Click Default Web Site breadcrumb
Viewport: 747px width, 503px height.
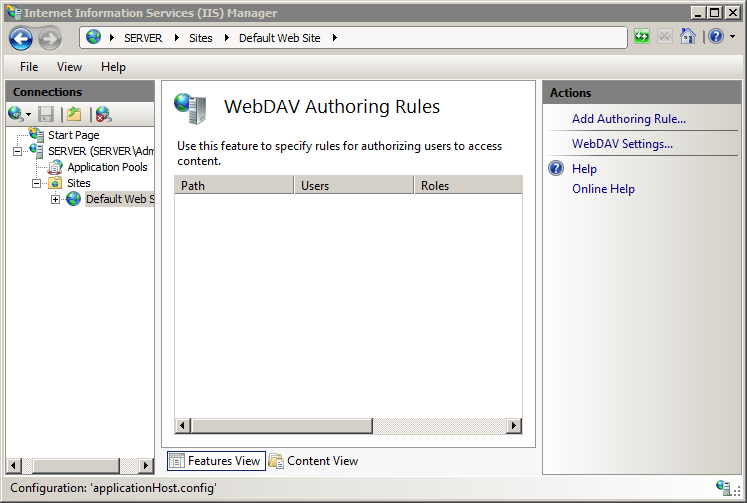(x=280, y=38)
